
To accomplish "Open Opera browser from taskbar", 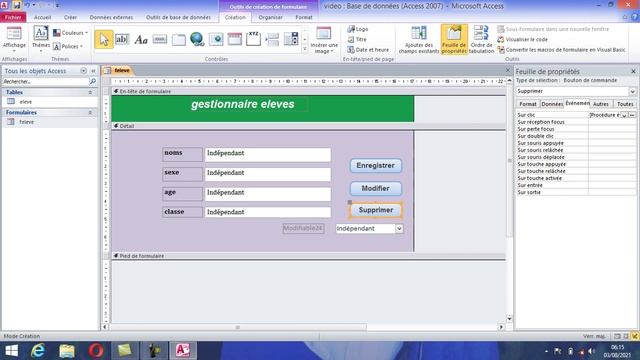I will (96, 351).
